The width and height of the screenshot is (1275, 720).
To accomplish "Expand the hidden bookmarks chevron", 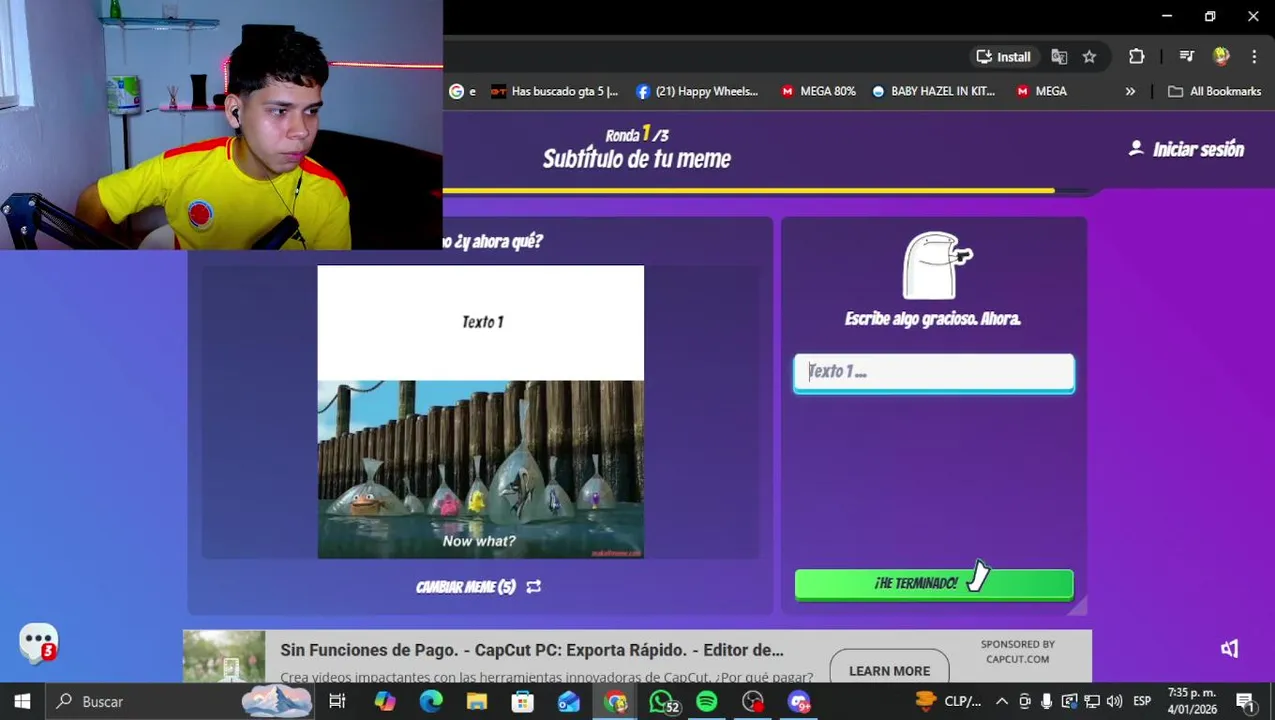I will [1130, 91].
